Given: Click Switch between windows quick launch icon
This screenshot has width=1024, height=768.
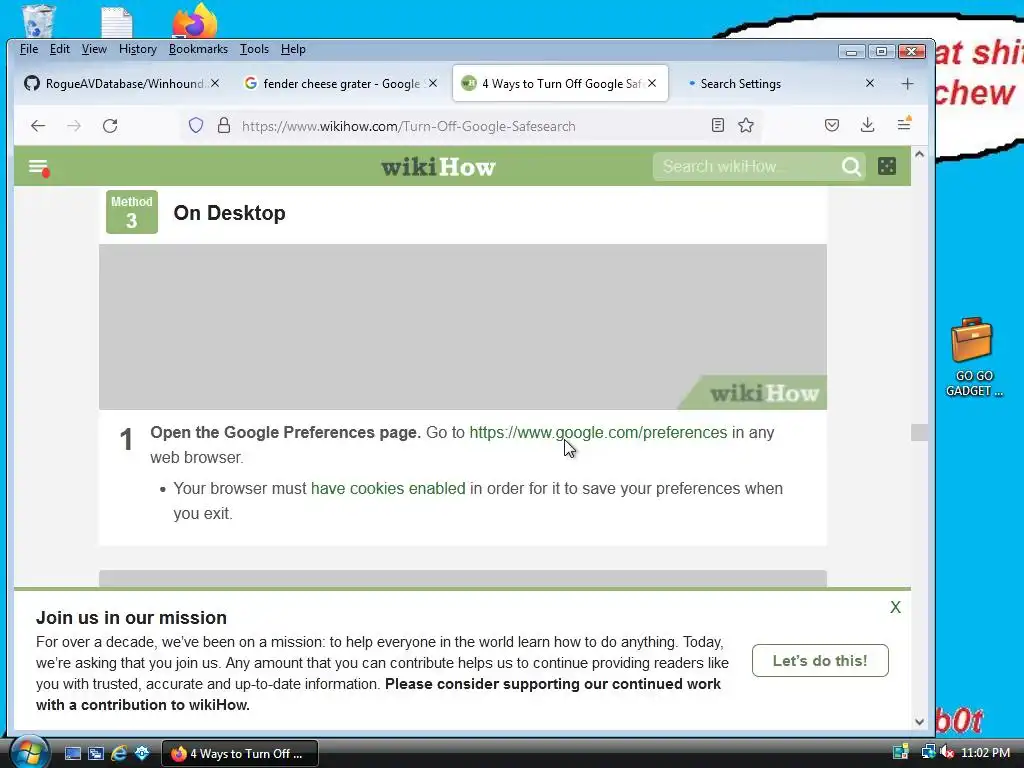Looking at the screenshot, I should (x=96, y=754).
